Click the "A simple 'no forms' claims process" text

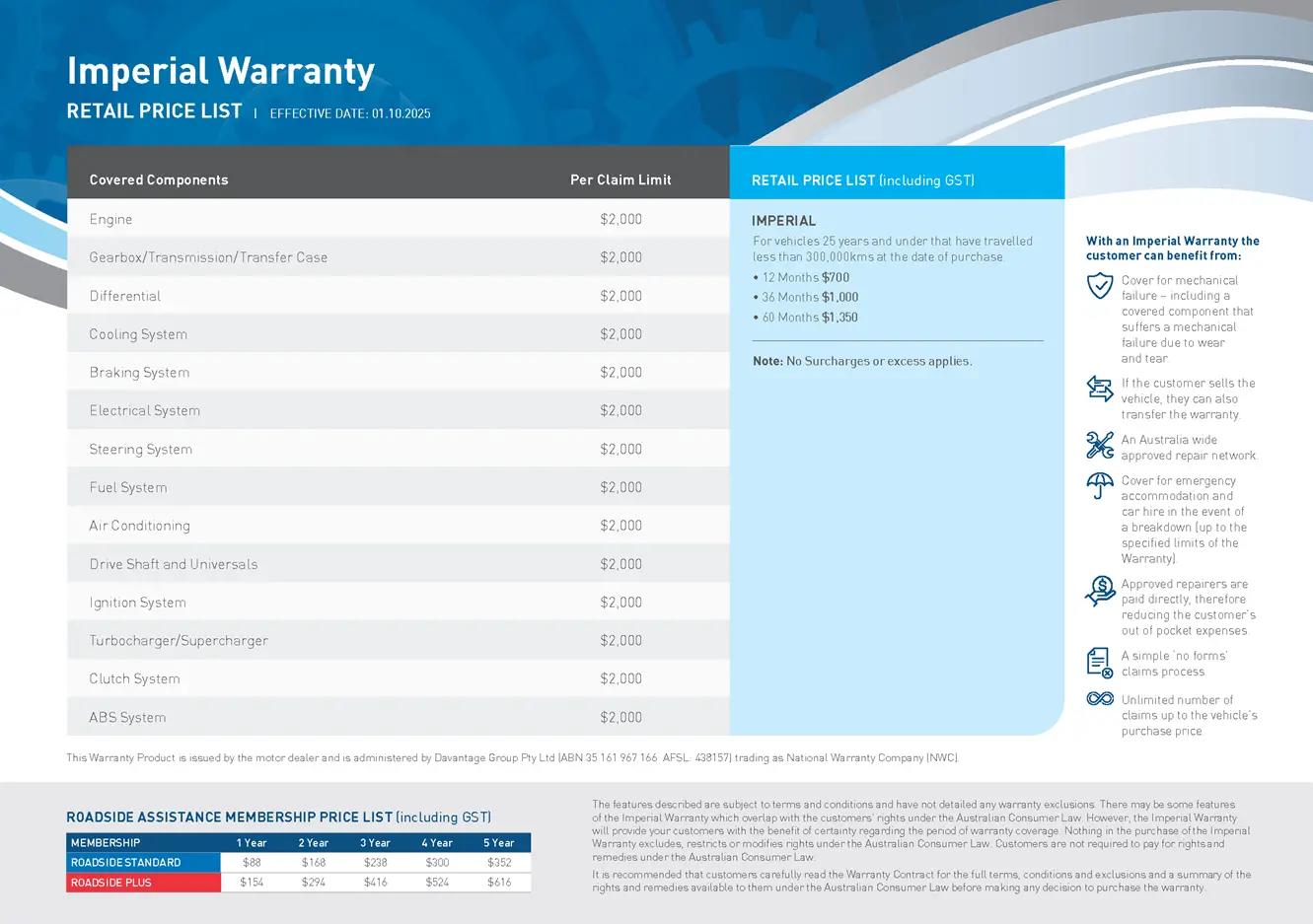pyautogui.click(x=1175, y=664)
